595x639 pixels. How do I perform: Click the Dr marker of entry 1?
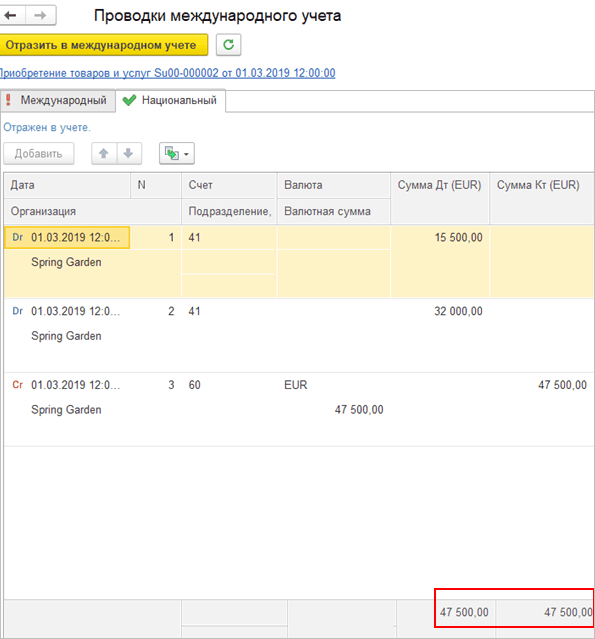pos(18,237)
